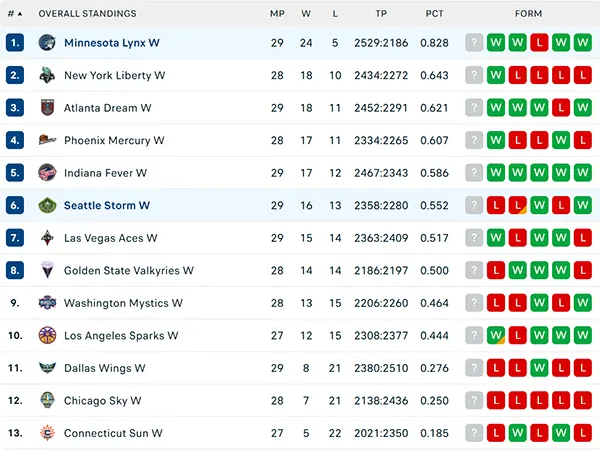Click New York Liberty green W form badge
600x450 pixels.
(x=496, y=75)
